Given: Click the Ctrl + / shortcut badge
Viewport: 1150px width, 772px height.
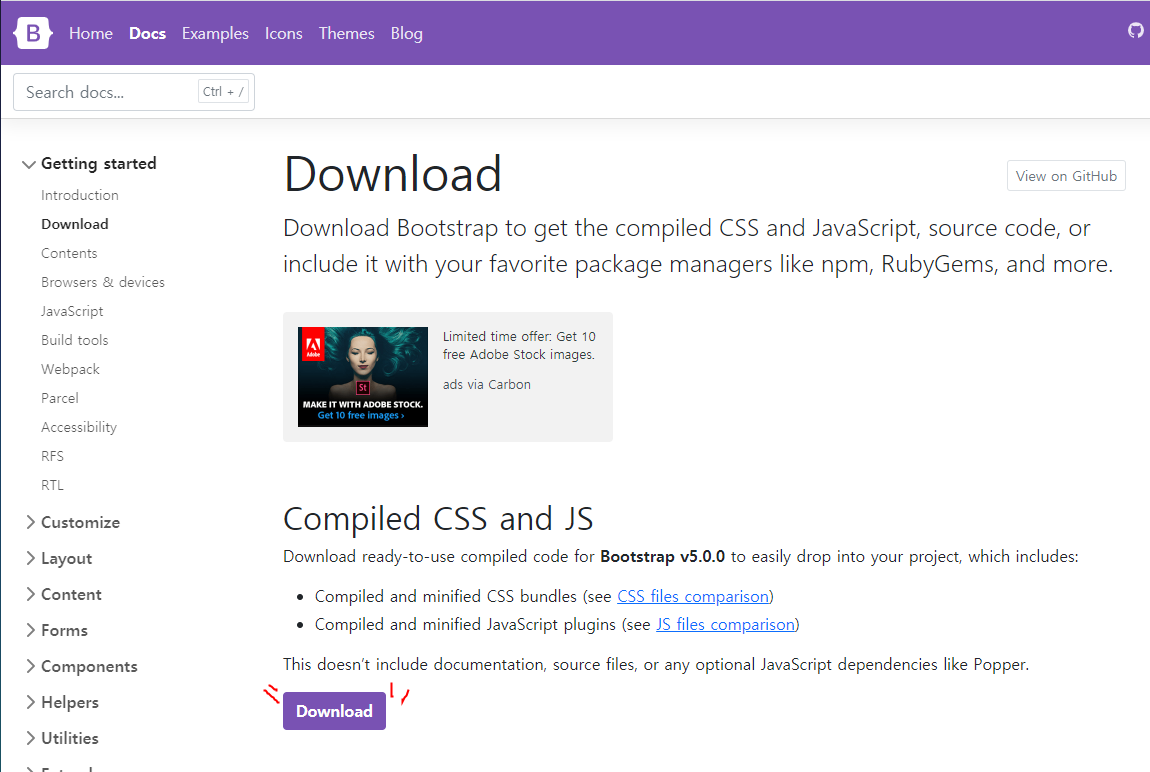Looking at the screenshot, I should [x=223, y=92].
